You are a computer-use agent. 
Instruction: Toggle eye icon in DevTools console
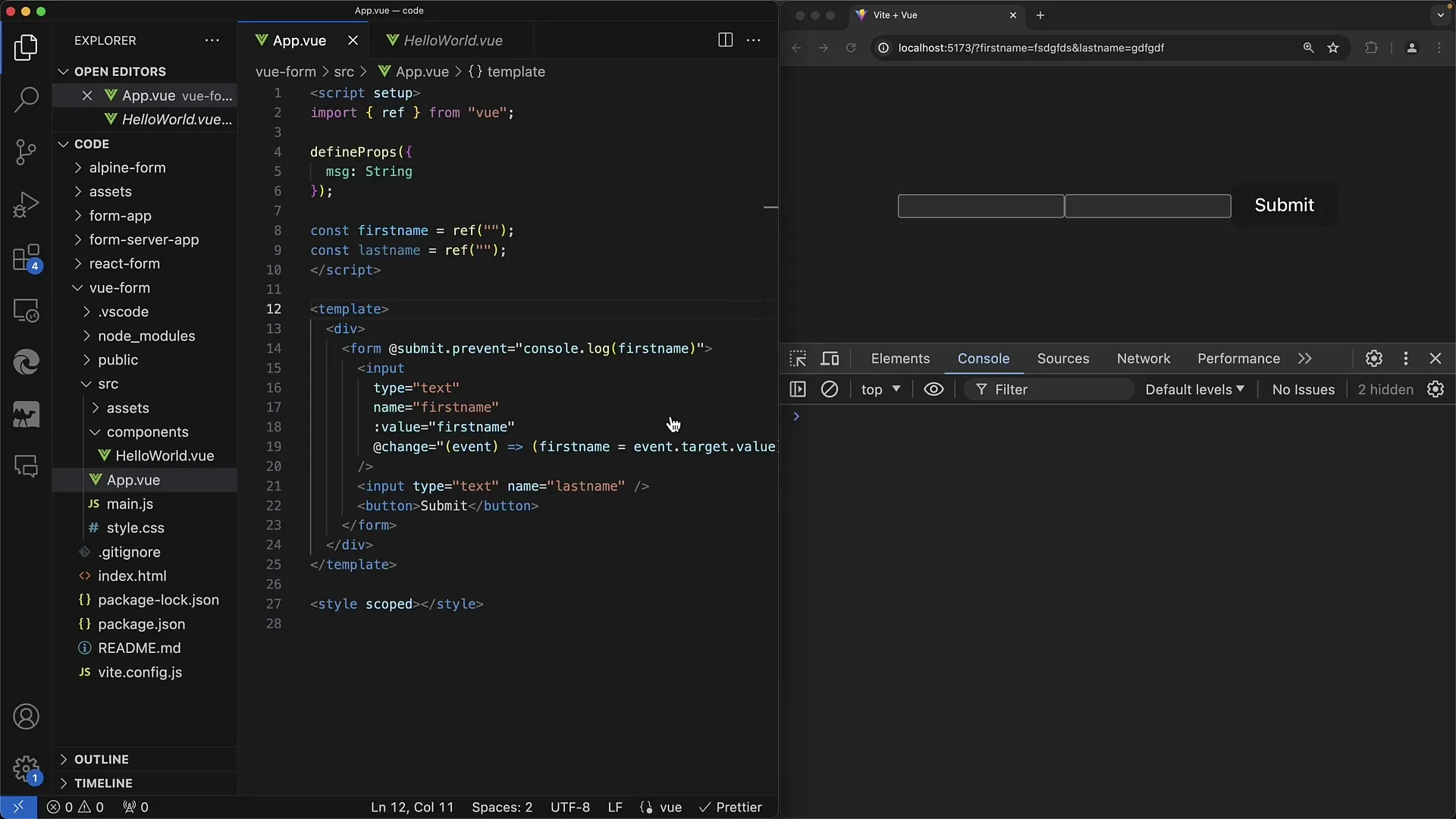(932, 389)
